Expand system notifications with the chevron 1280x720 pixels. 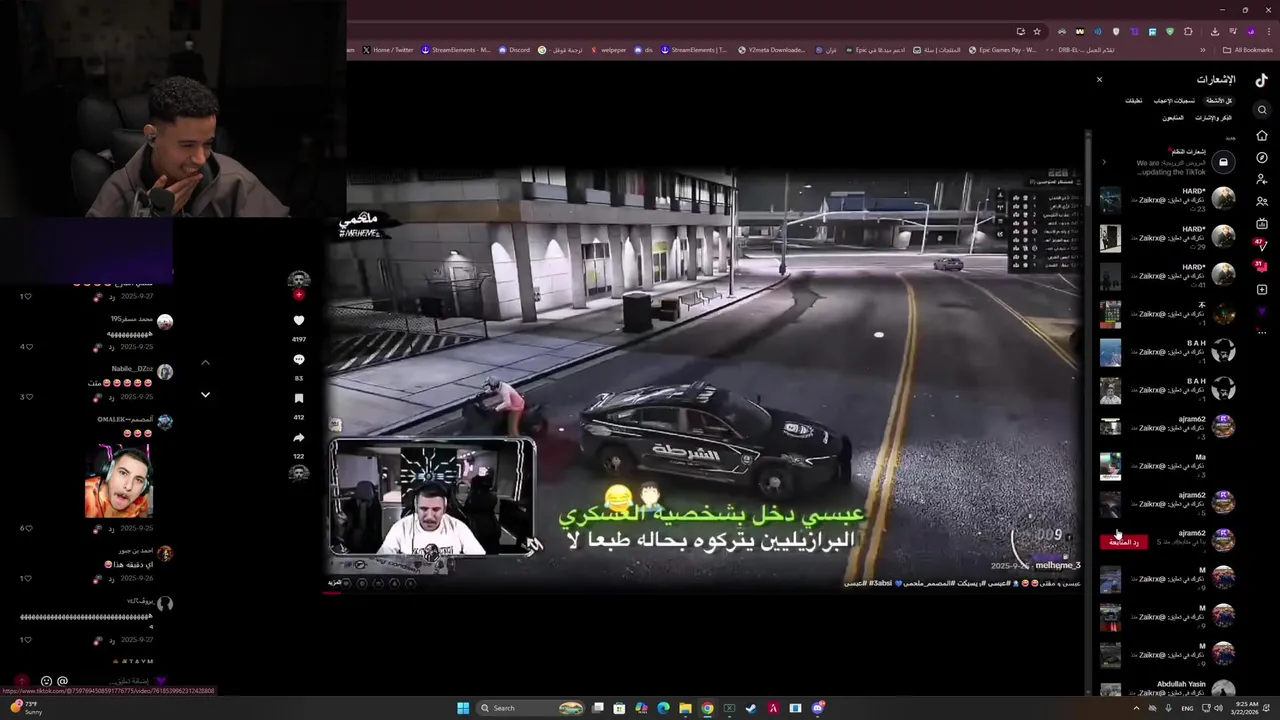(1104, 162)
